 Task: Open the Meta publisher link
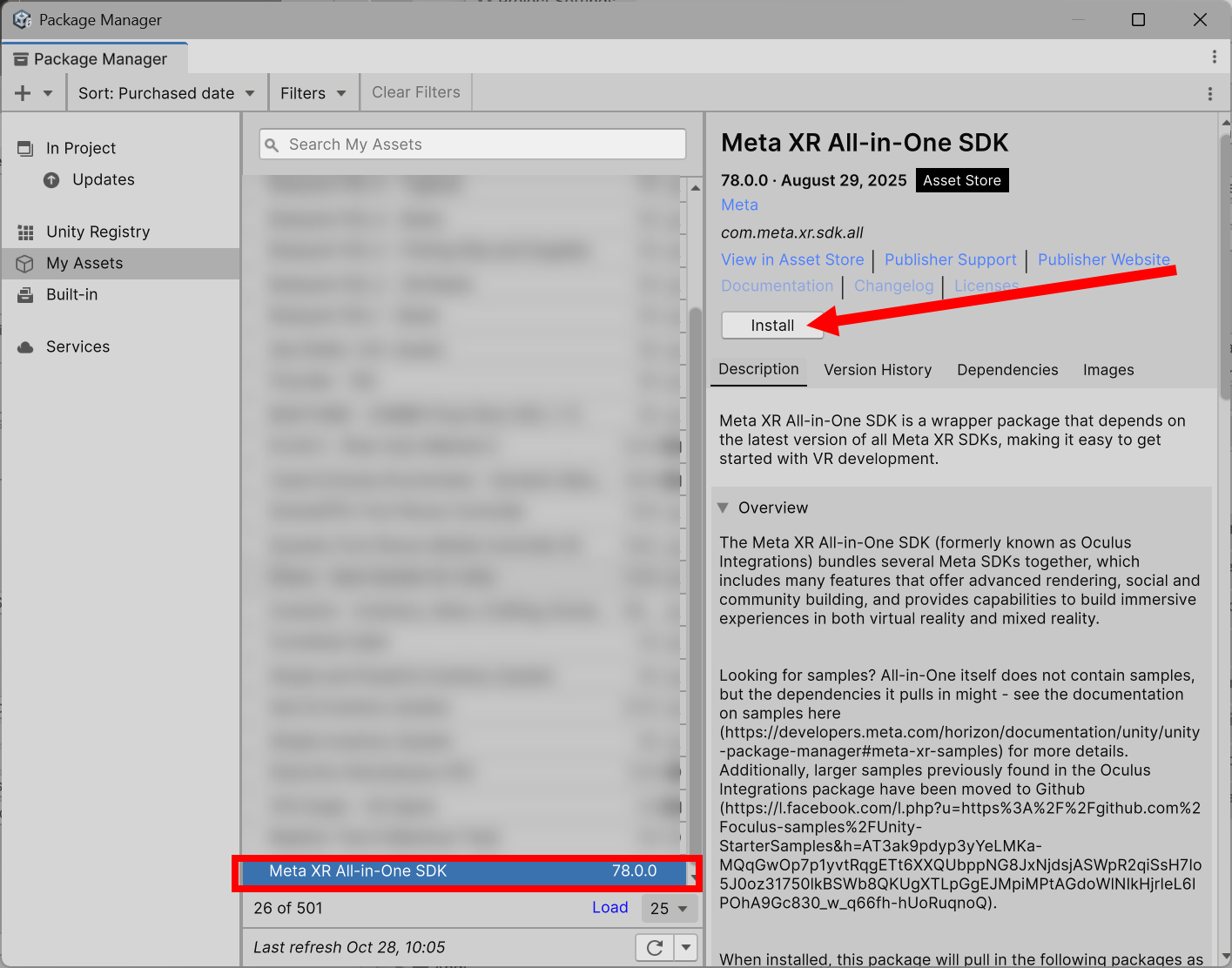pyautogui.click(x=739, y=205)
